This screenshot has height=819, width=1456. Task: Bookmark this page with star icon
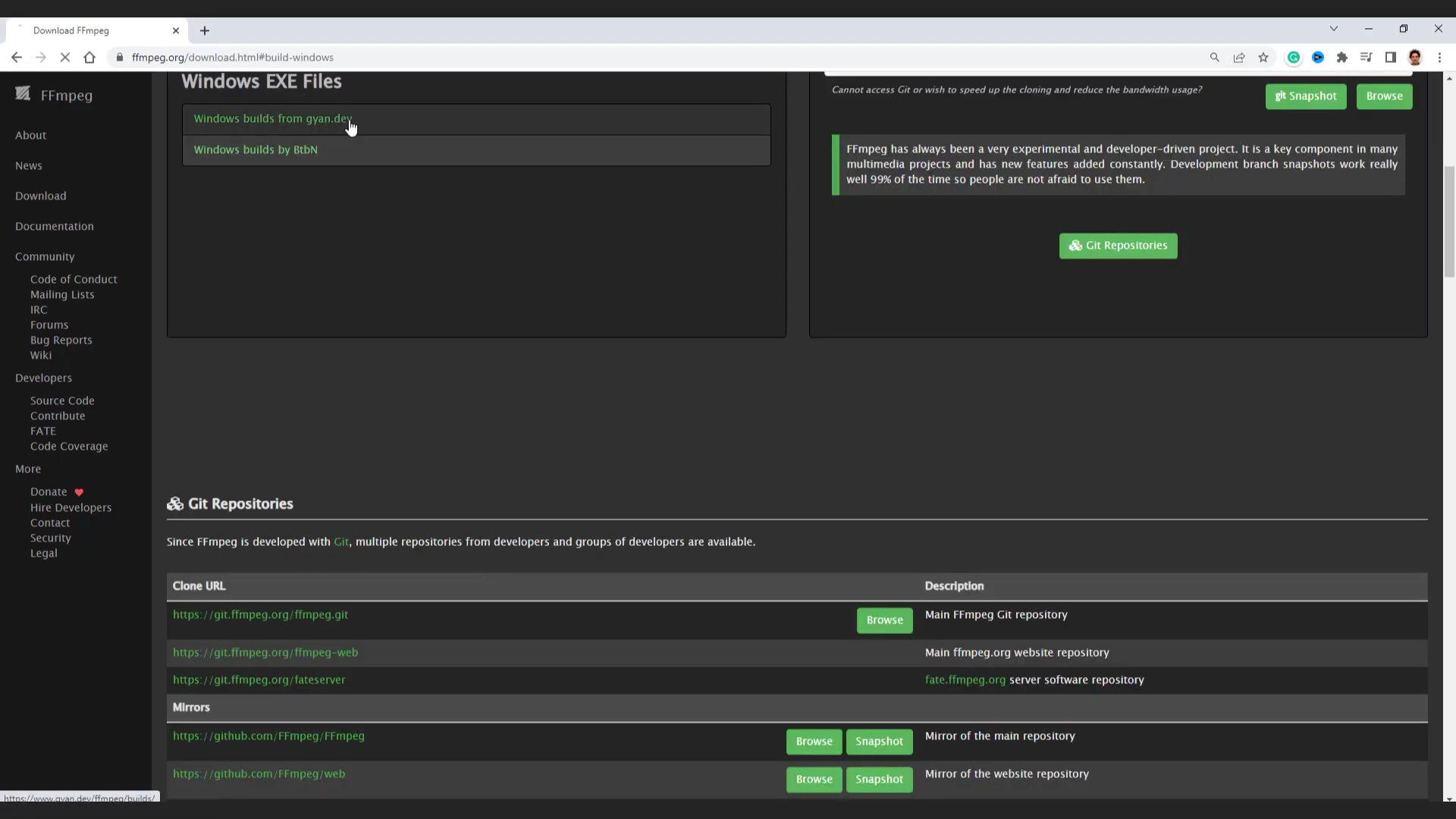1263,58
